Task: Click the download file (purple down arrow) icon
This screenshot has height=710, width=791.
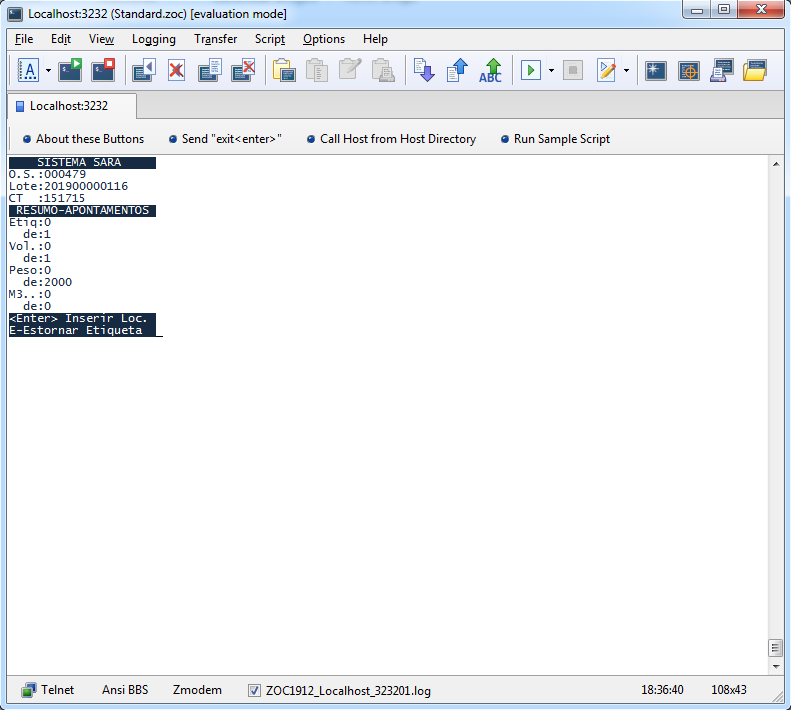Action: tap(424, 70)
